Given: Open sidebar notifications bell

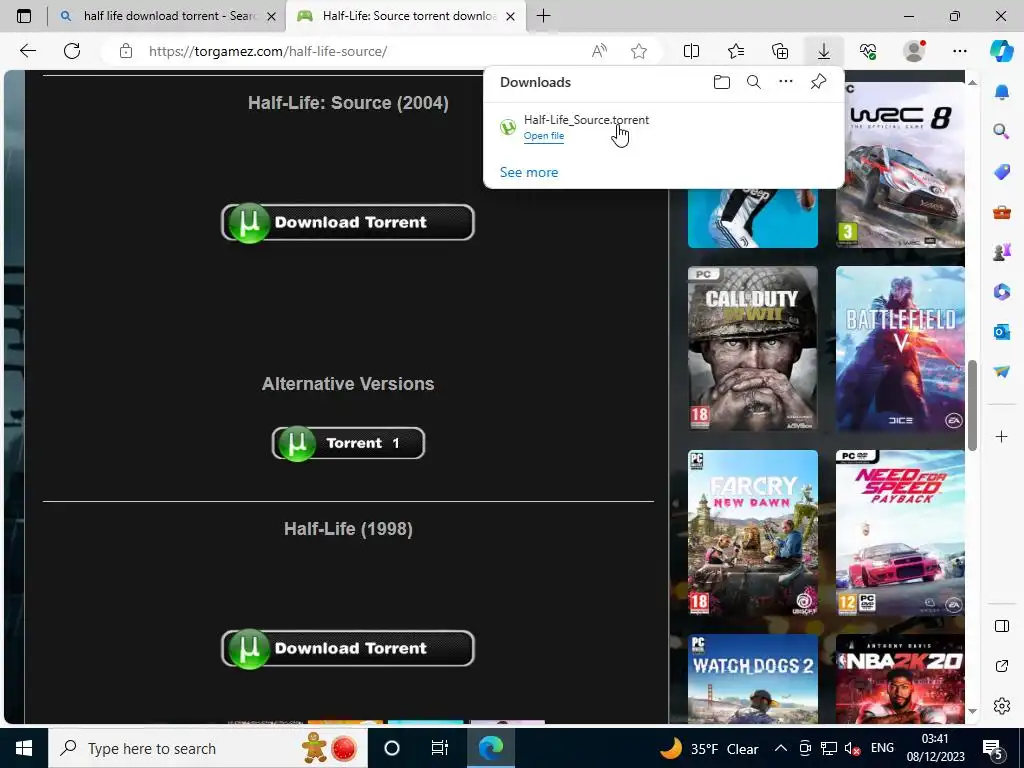Looking at the screenshot, I should click(x=1001, y=93).
